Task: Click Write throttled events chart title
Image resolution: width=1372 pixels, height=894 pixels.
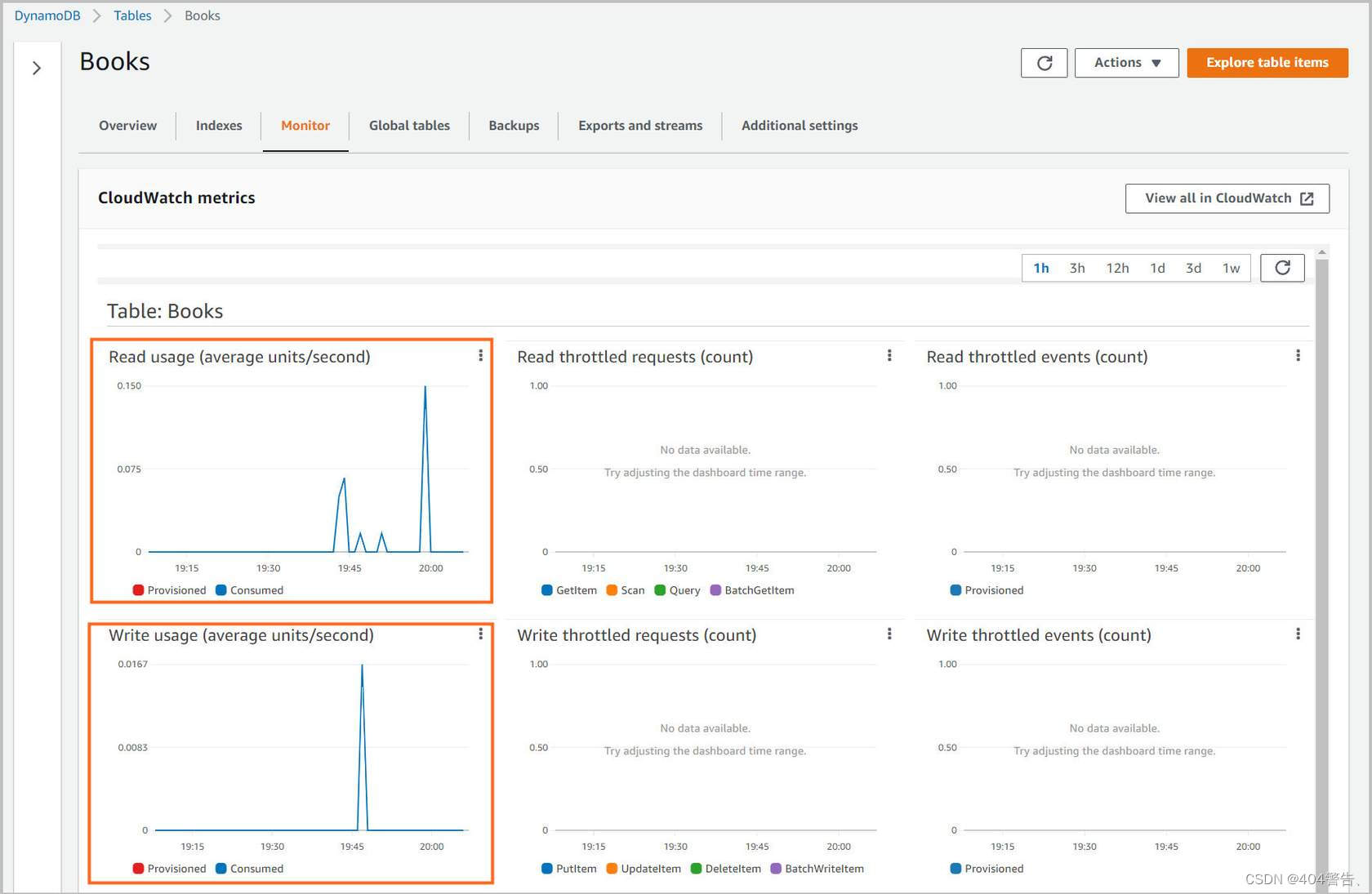Action: pos(1038,635)
